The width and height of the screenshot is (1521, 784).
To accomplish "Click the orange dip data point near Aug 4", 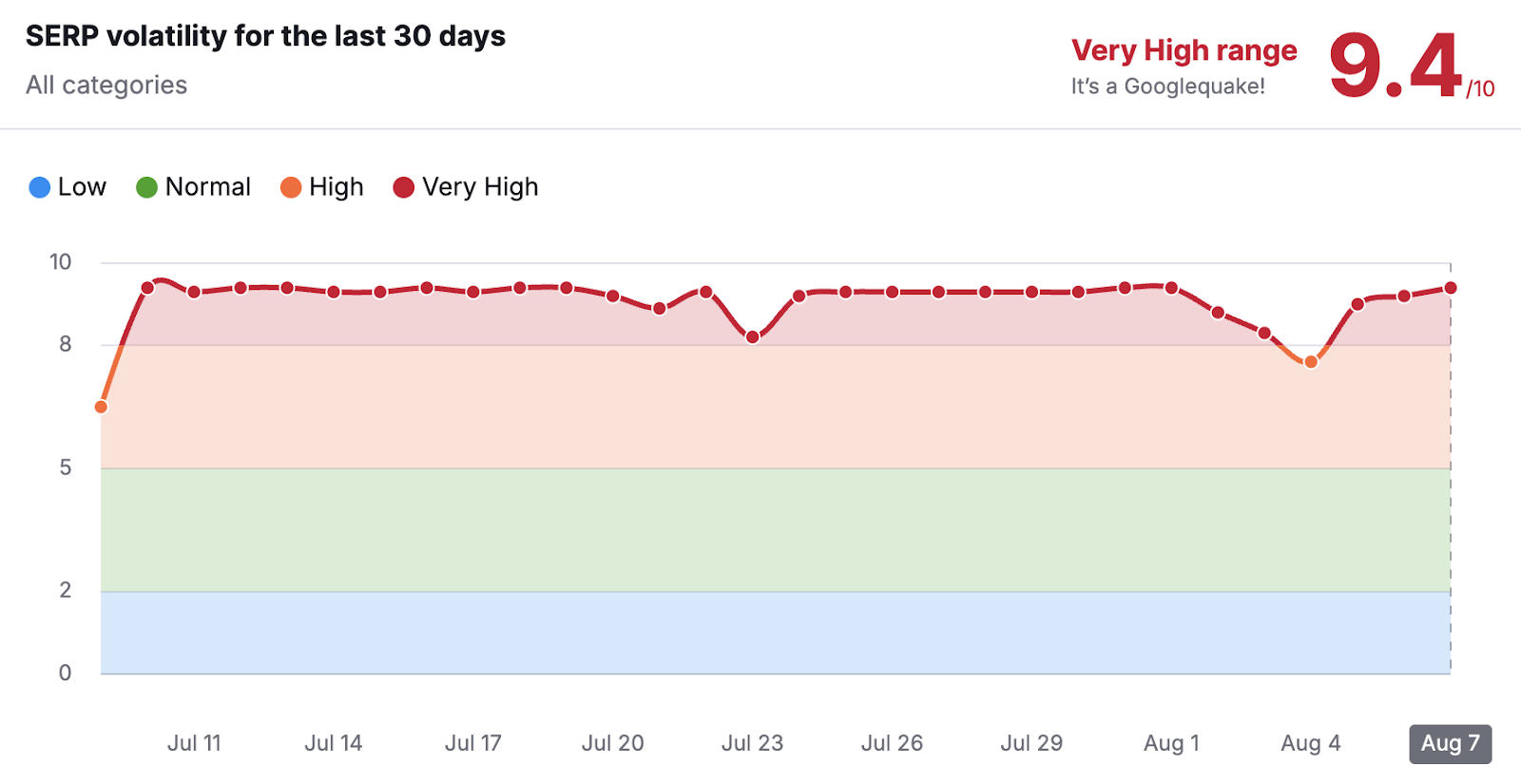I will [x=1311, y=362].
